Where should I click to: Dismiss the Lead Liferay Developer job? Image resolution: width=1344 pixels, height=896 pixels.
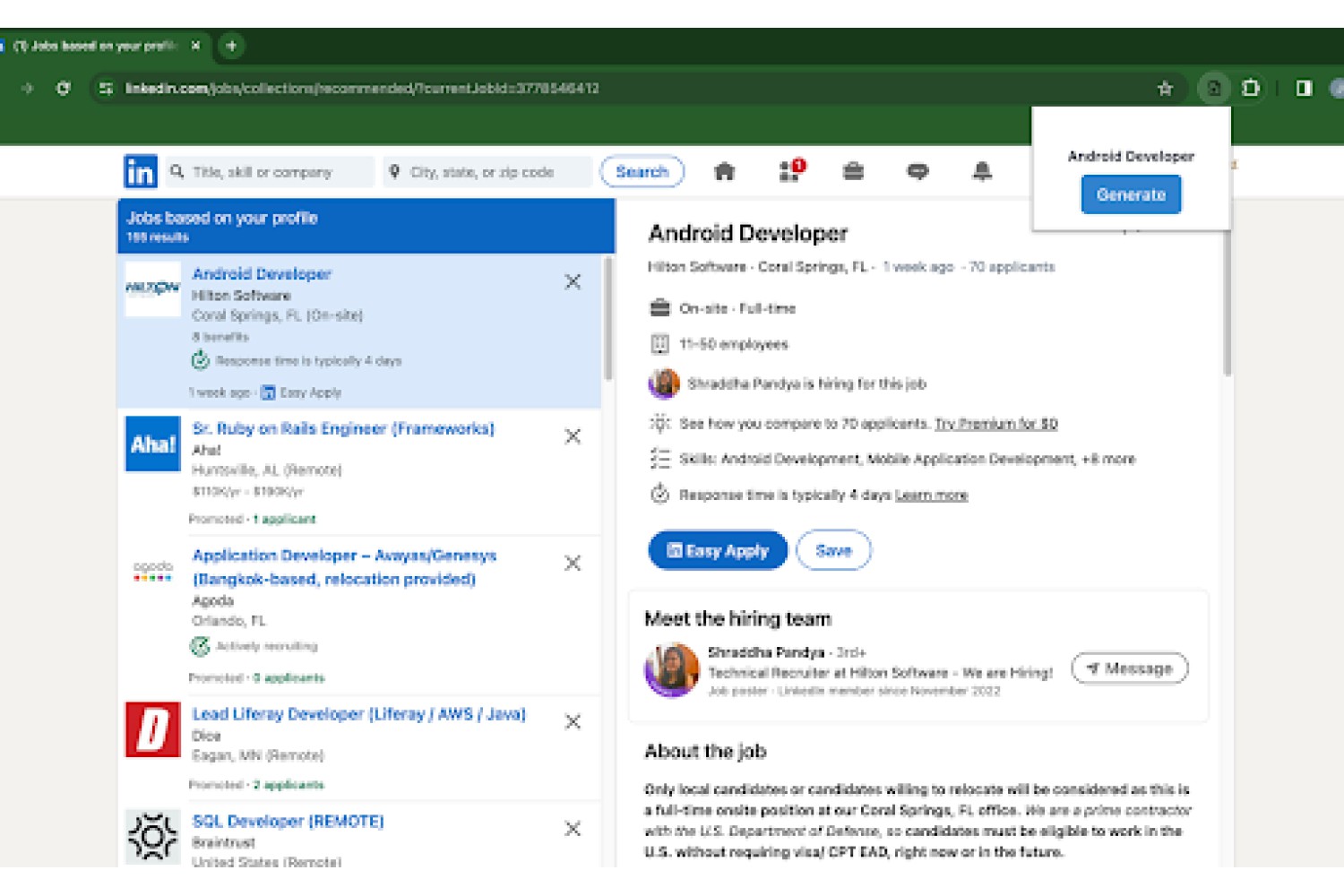(x=573, y=721)
